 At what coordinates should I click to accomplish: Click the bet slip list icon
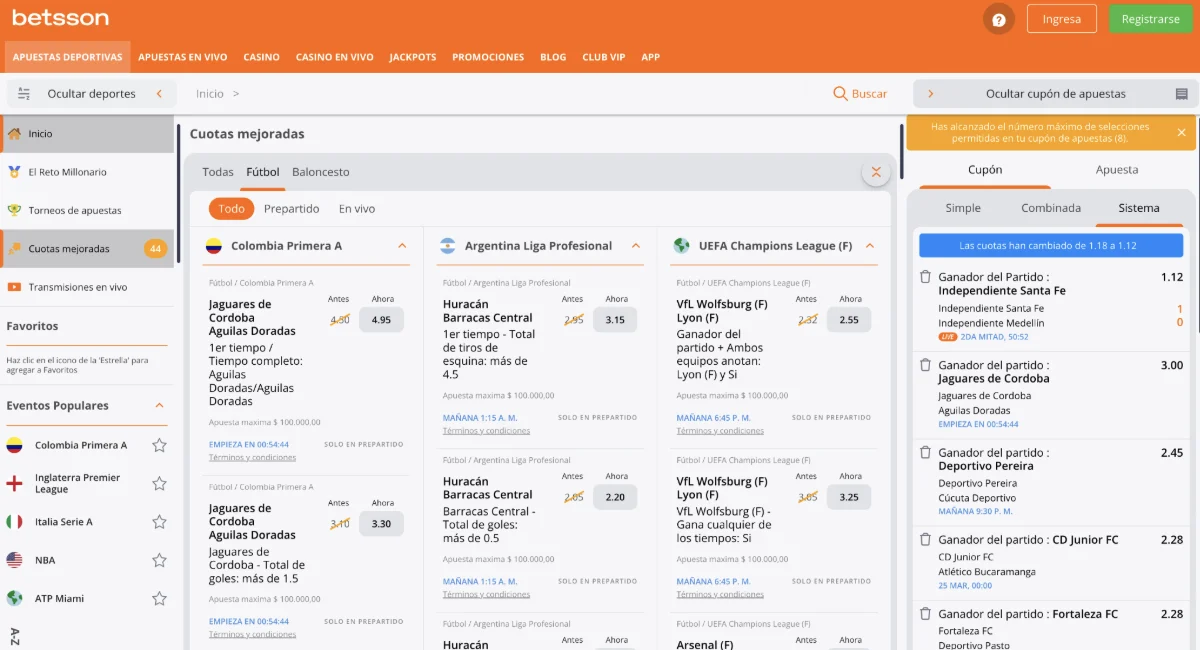tap(1181, 94)
